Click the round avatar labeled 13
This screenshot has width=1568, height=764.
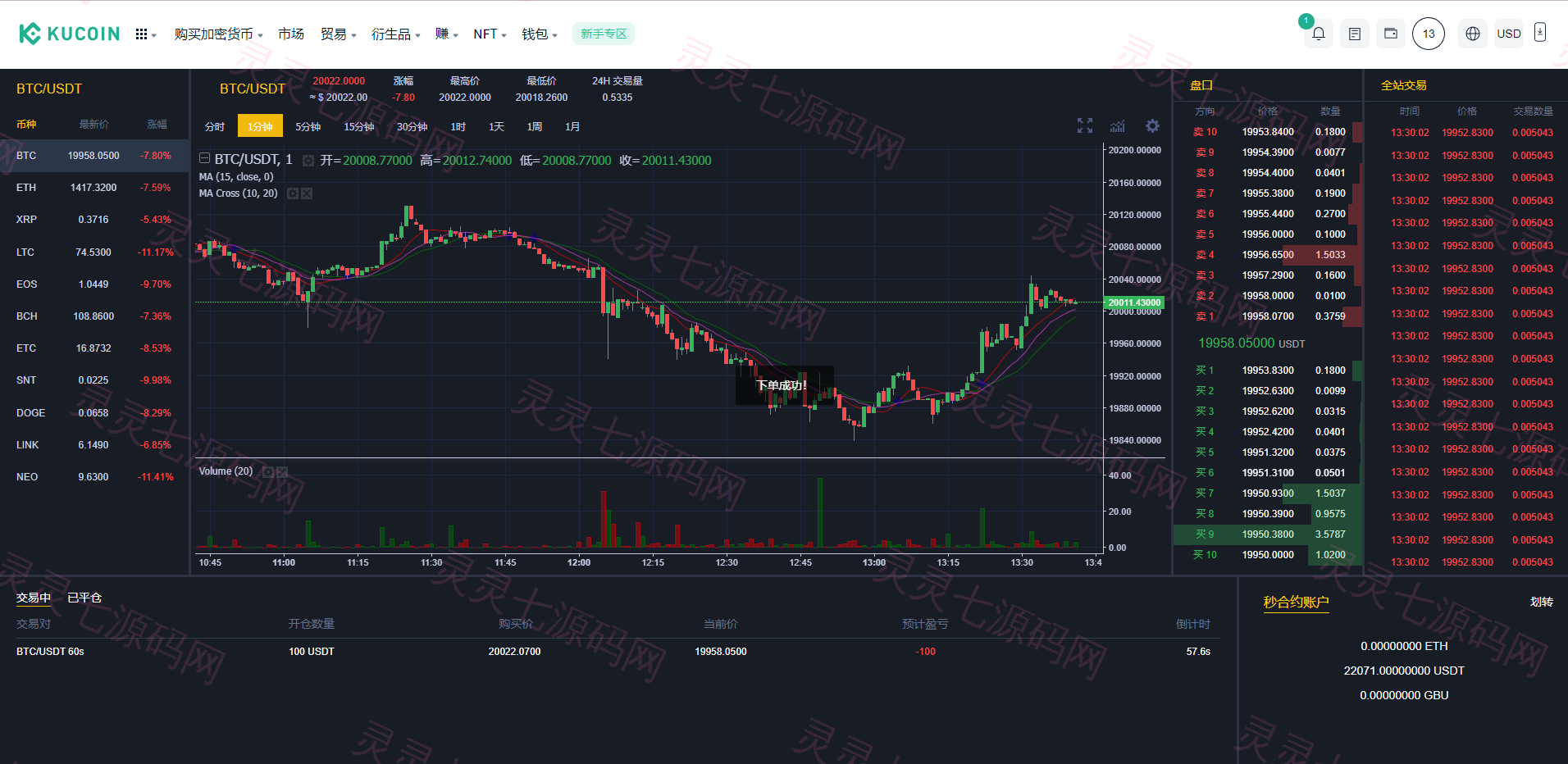(1429, 34)
